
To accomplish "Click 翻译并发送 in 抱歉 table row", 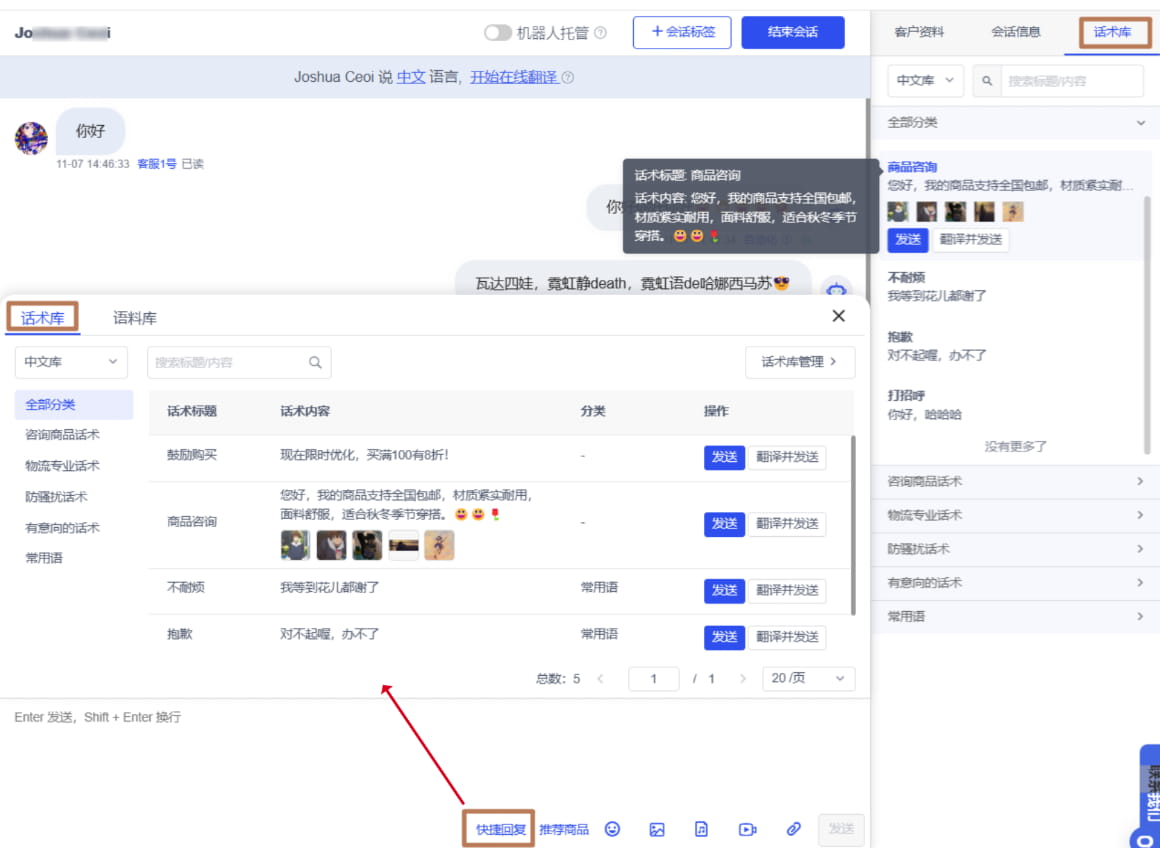I will coord(787,637).
